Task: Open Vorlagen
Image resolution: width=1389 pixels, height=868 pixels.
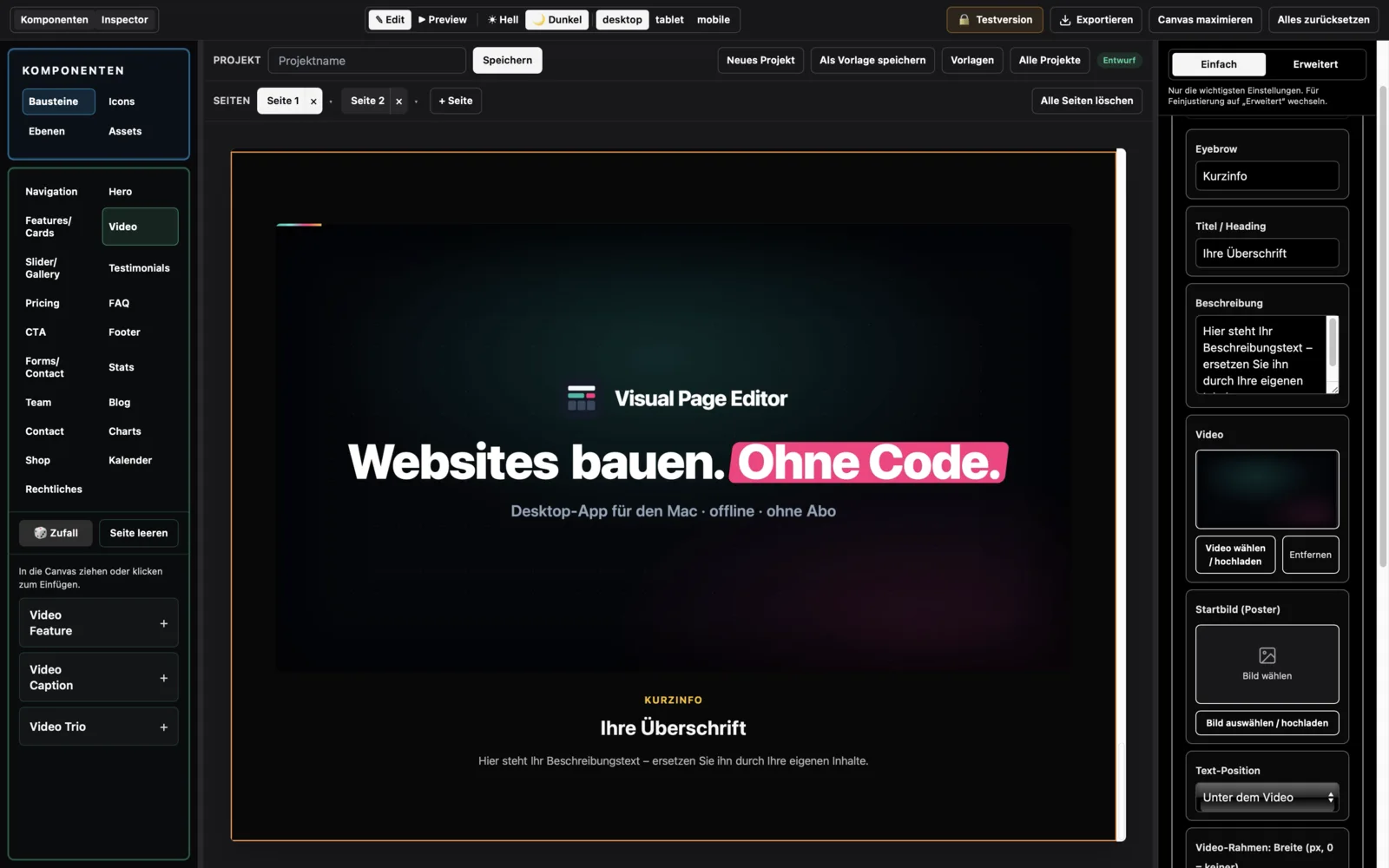Action: click(972, 60)
